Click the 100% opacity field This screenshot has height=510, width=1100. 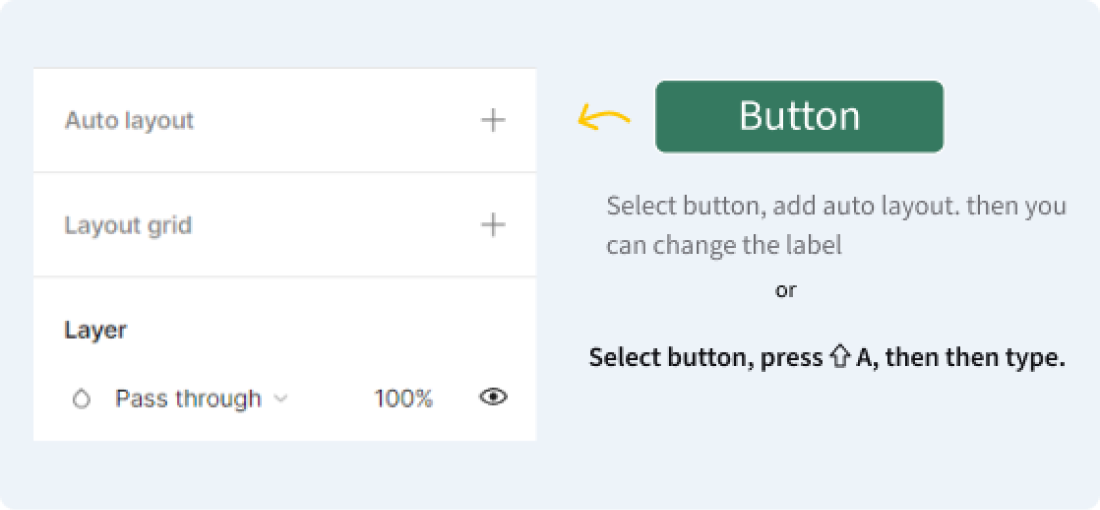click(x=403, y=399)
